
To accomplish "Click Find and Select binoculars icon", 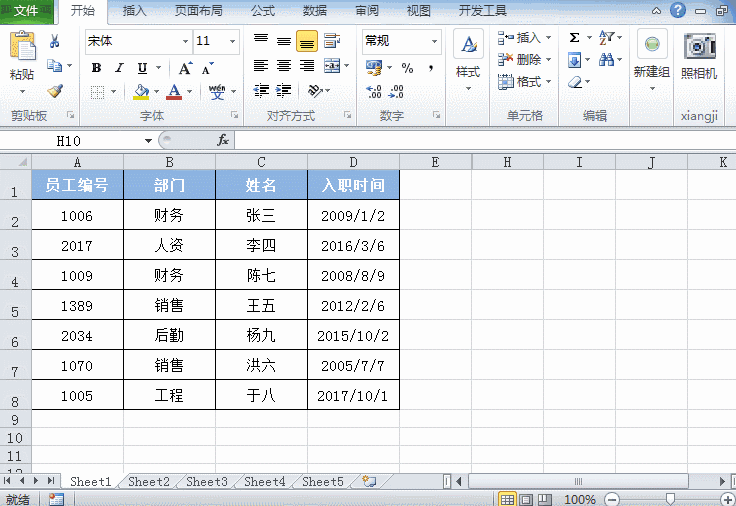I will coord(606,59).
